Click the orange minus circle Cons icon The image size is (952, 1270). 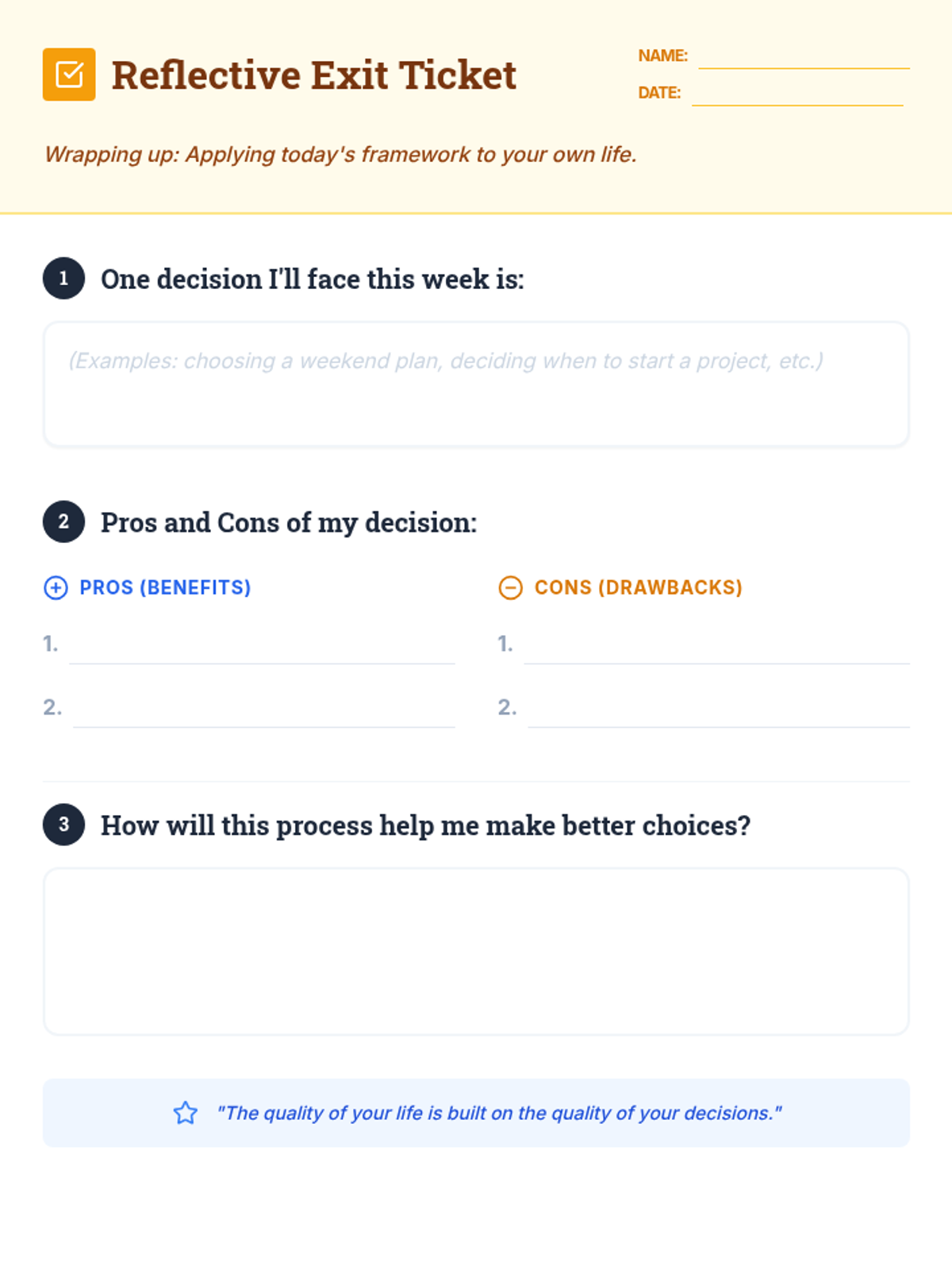click(510, 587)
